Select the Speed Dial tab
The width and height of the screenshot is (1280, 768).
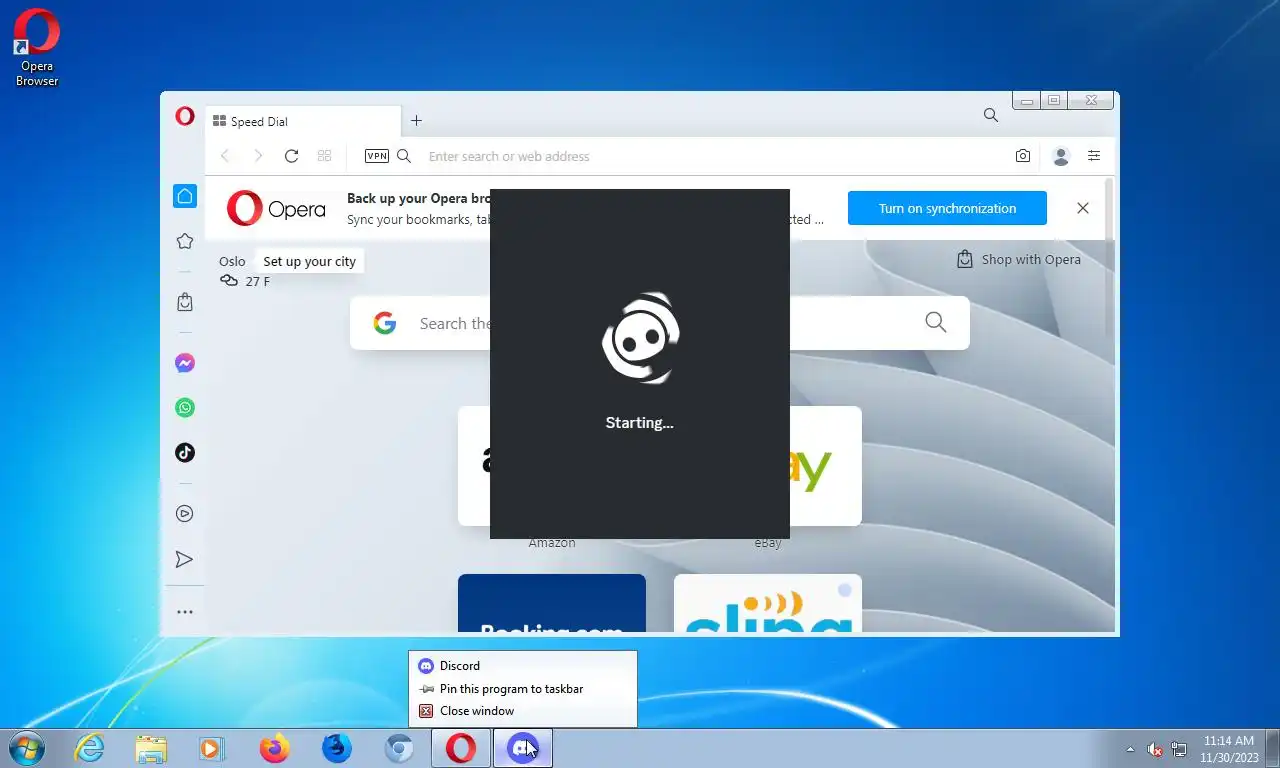(303, 121)
